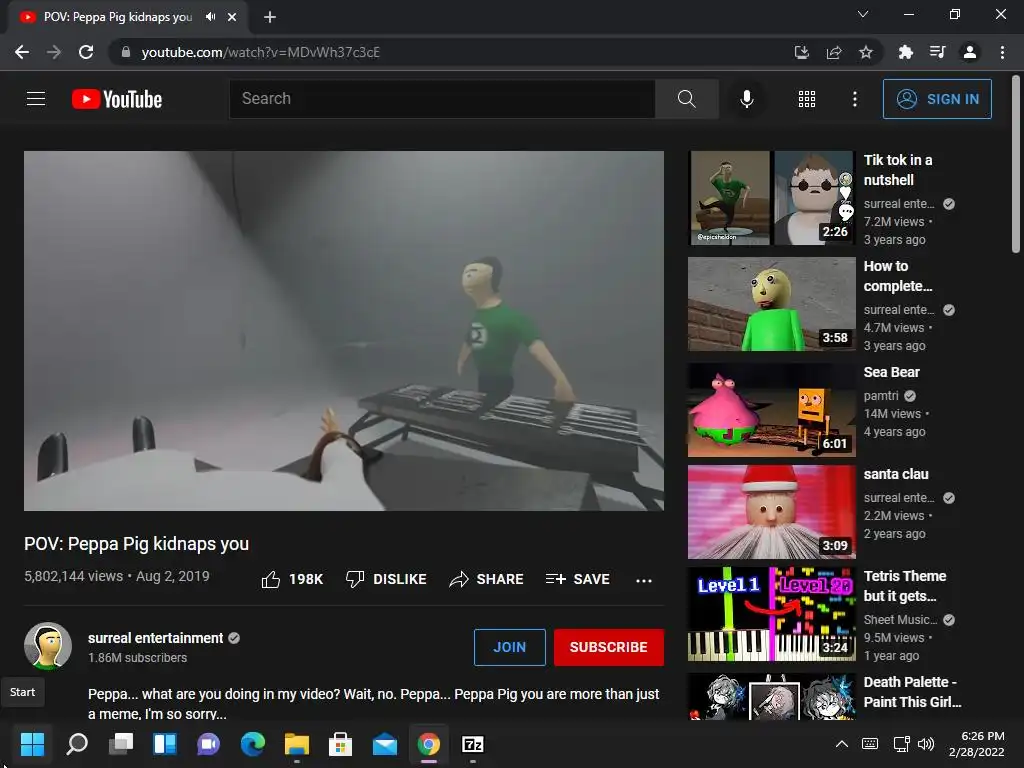
Task: Save the video to a playlist
Action: [x=577, y=579]
